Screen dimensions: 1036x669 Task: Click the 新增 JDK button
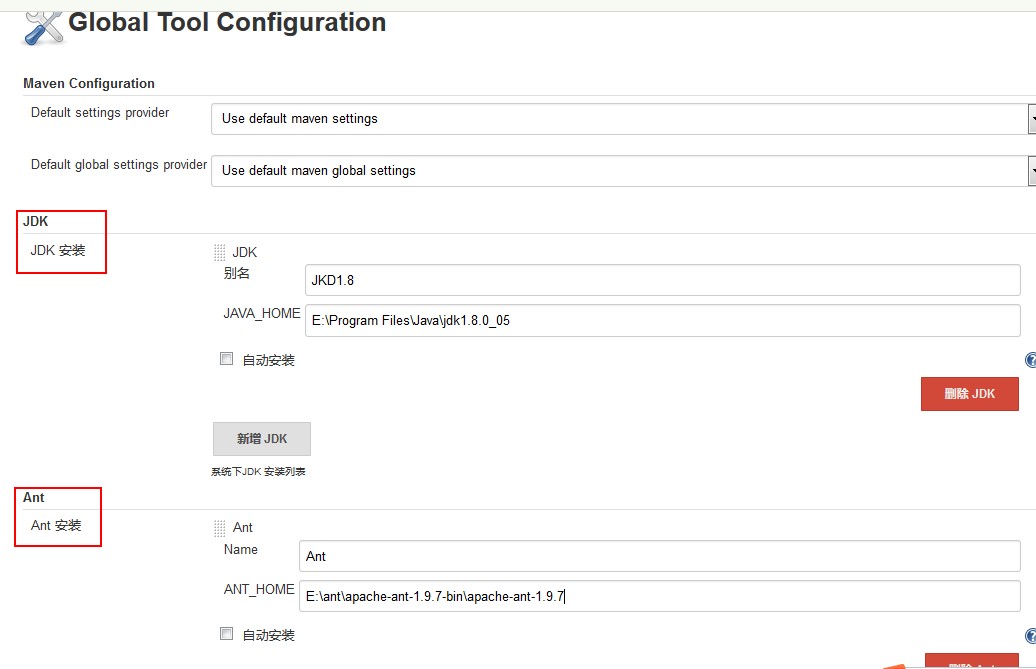[262, 439]
